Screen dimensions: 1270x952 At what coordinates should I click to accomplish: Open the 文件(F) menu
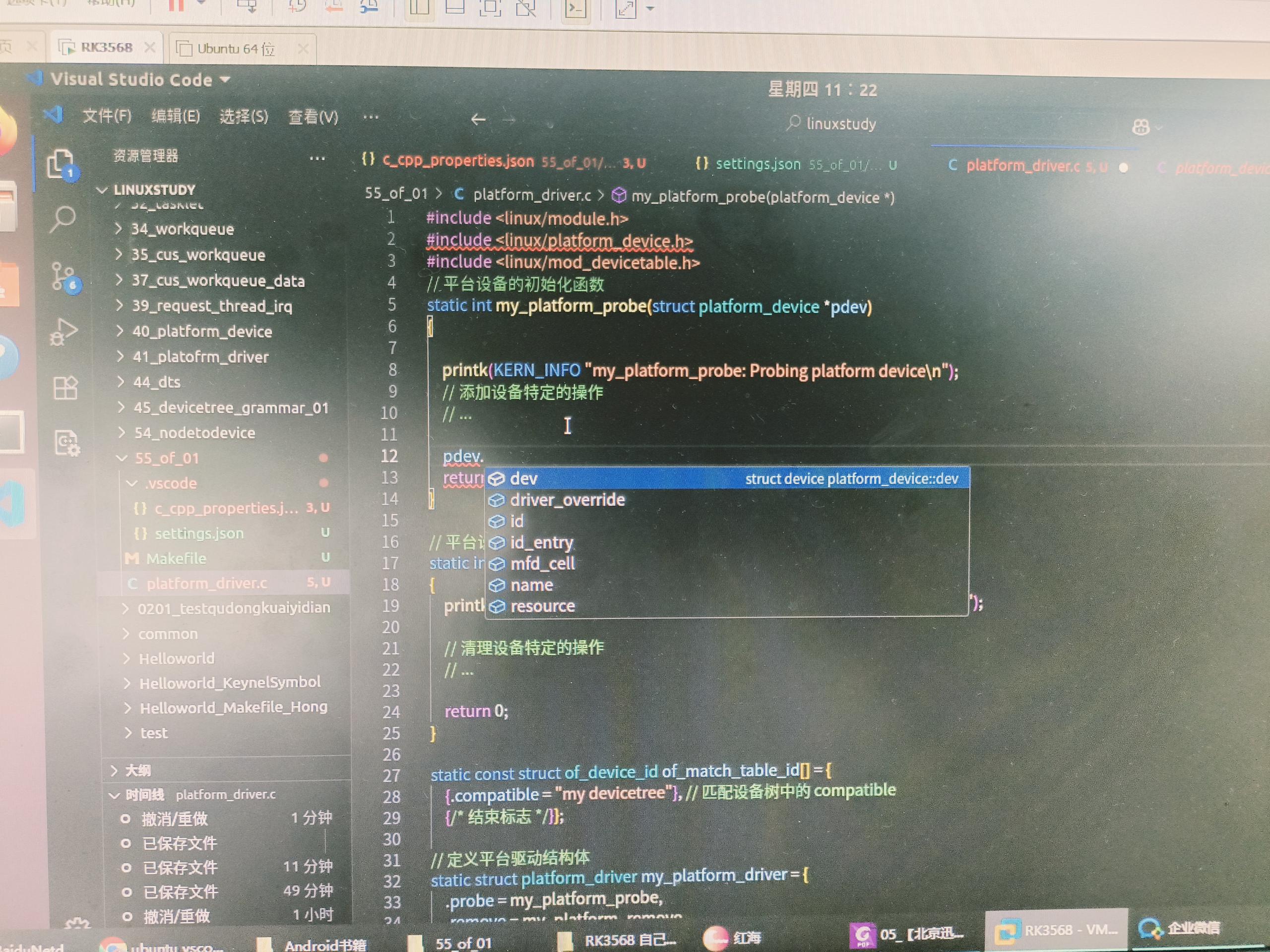pyautogui.click(x=107, y=117)
